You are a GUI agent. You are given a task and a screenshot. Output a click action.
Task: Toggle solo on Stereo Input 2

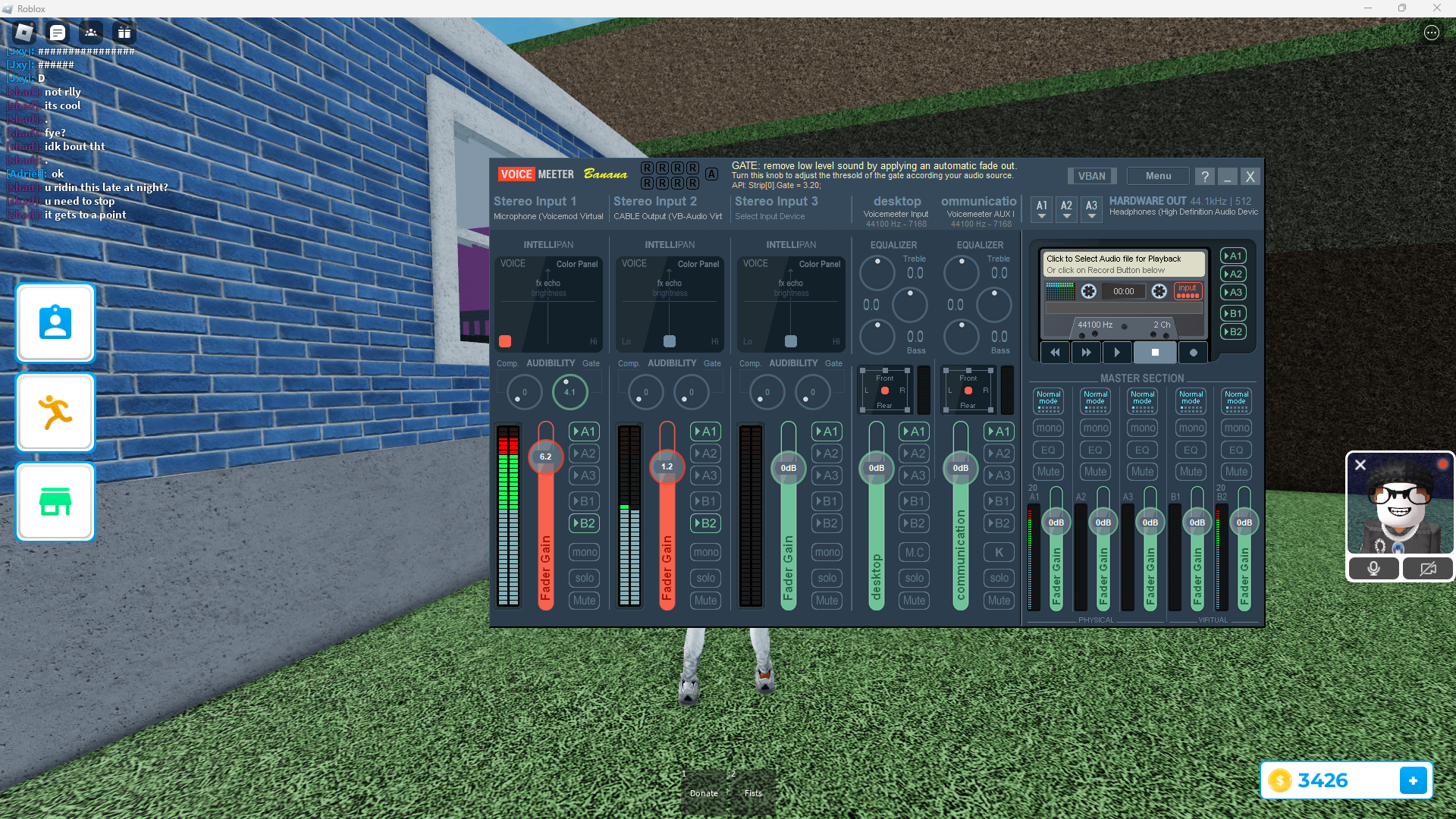705,578
